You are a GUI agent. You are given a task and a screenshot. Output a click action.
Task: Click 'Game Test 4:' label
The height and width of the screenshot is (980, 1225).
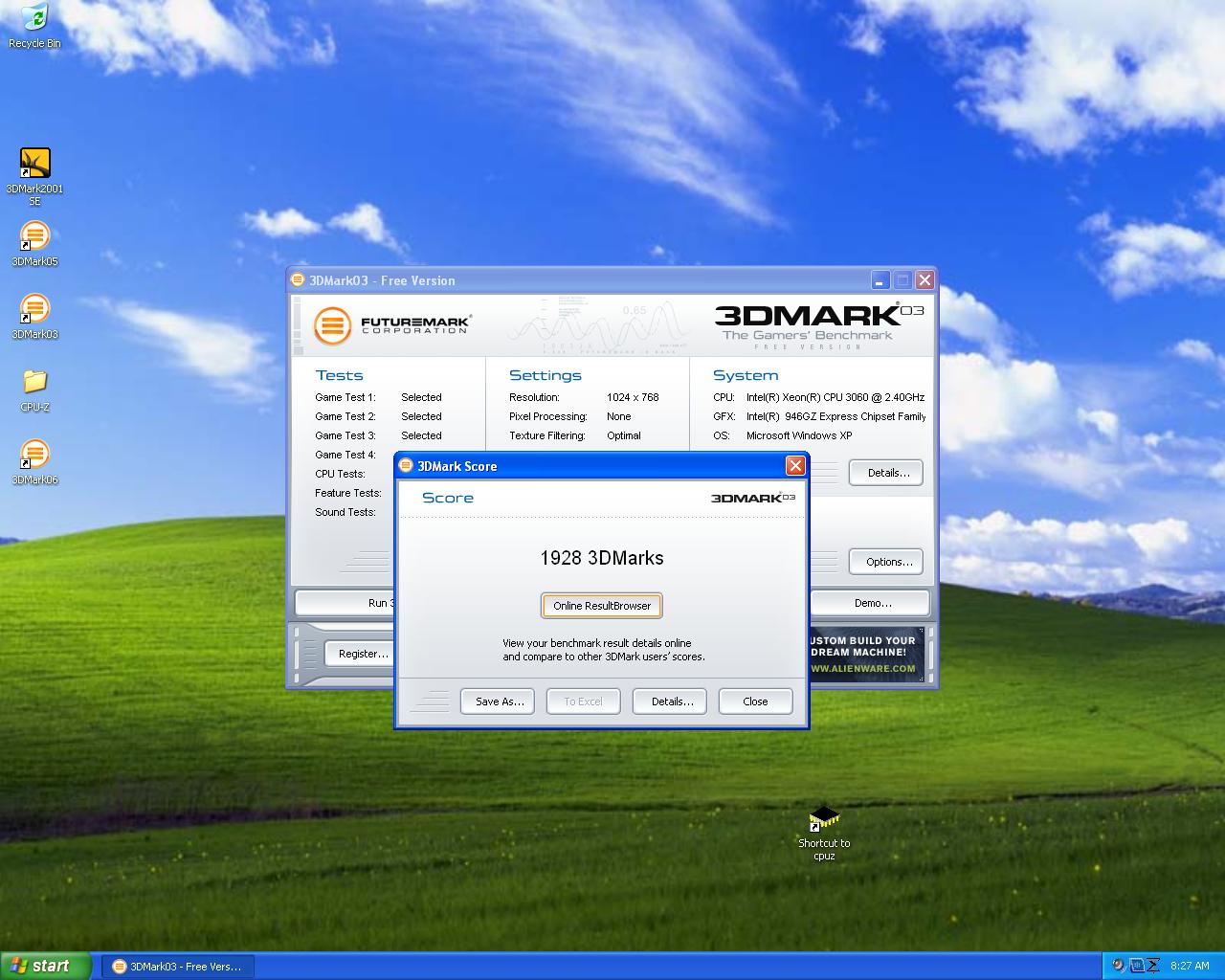(x=345, y=455)
